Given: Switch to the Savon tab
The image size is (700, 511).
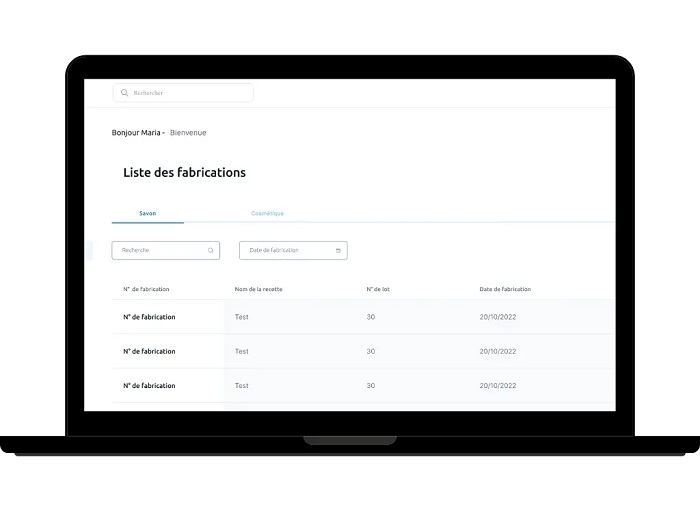Looking at the screenshot, I should (147, 213).
